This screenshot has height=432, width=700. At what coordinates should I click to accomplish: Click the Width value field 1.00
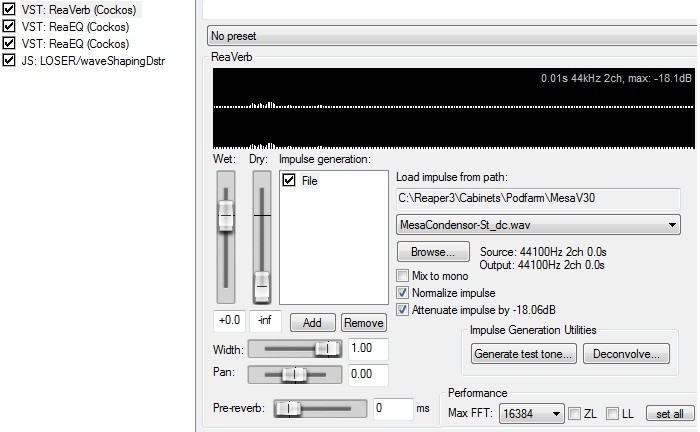(x=368, y=349)
